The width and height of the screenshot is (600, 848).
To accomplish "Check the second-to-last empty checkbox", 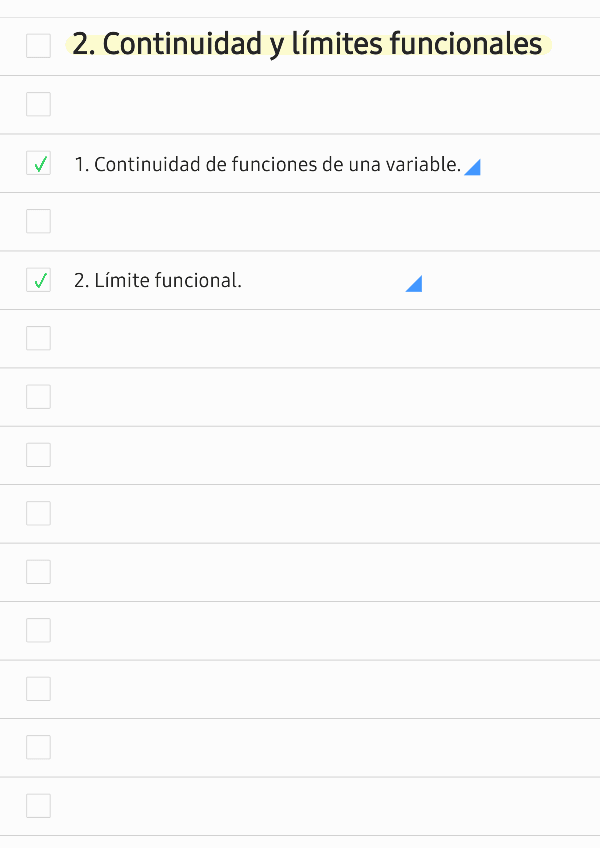I will click(x=38, y=747).
